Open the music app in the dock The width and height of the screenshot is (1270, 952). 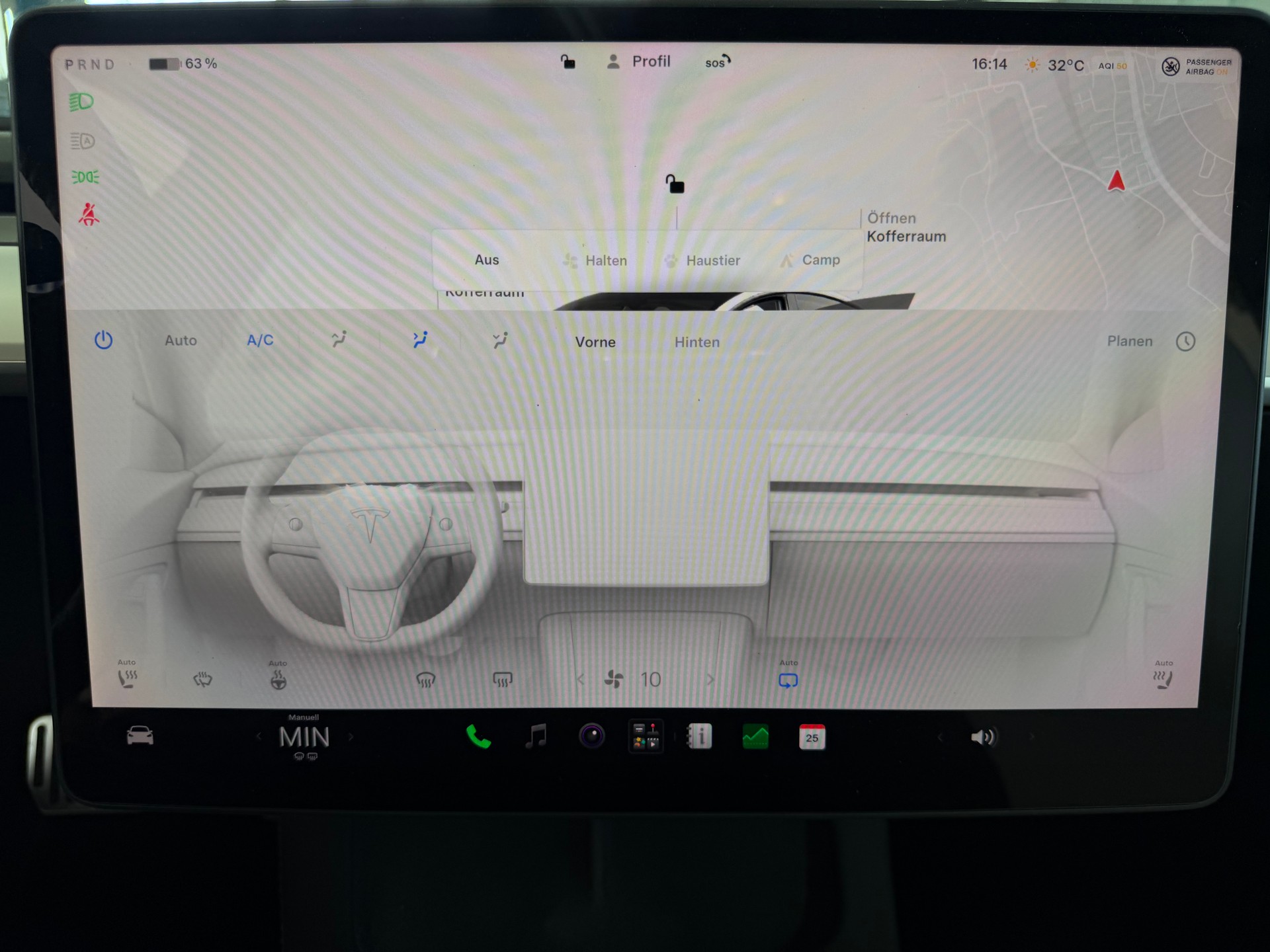(536, 736)
